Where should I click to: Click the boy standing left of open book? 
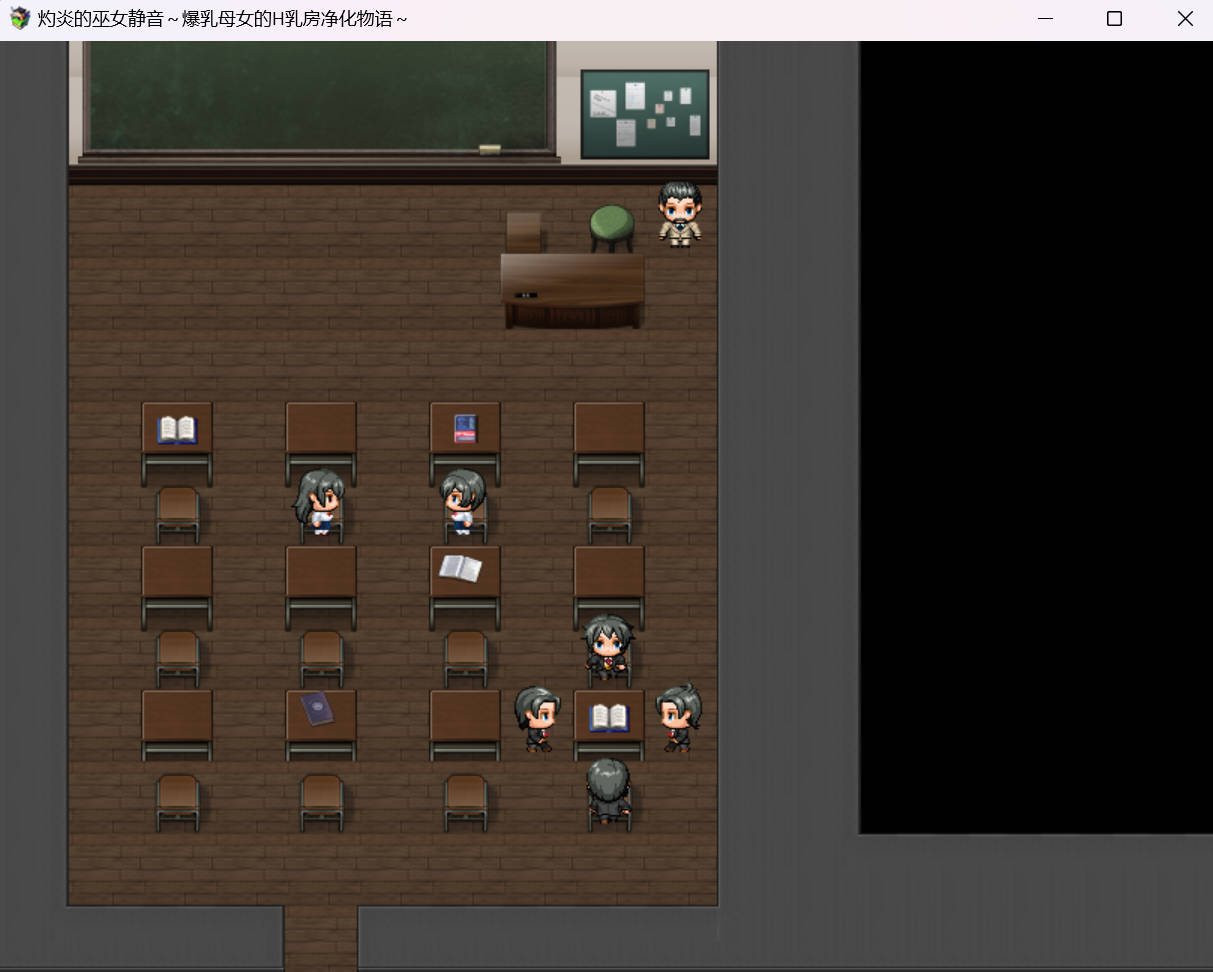[537, 718]
